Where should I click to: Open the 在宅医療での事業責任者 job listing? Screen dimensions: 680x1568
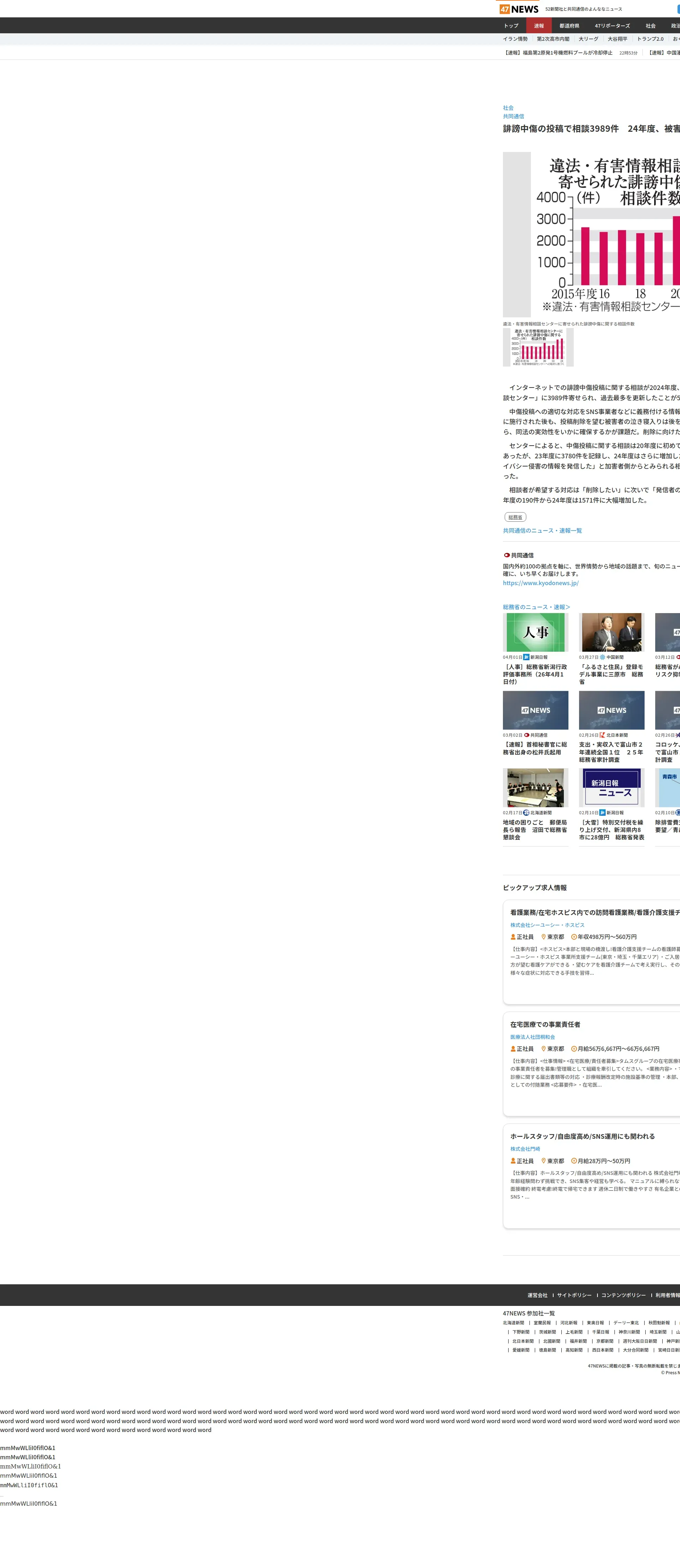(545, 1024)
